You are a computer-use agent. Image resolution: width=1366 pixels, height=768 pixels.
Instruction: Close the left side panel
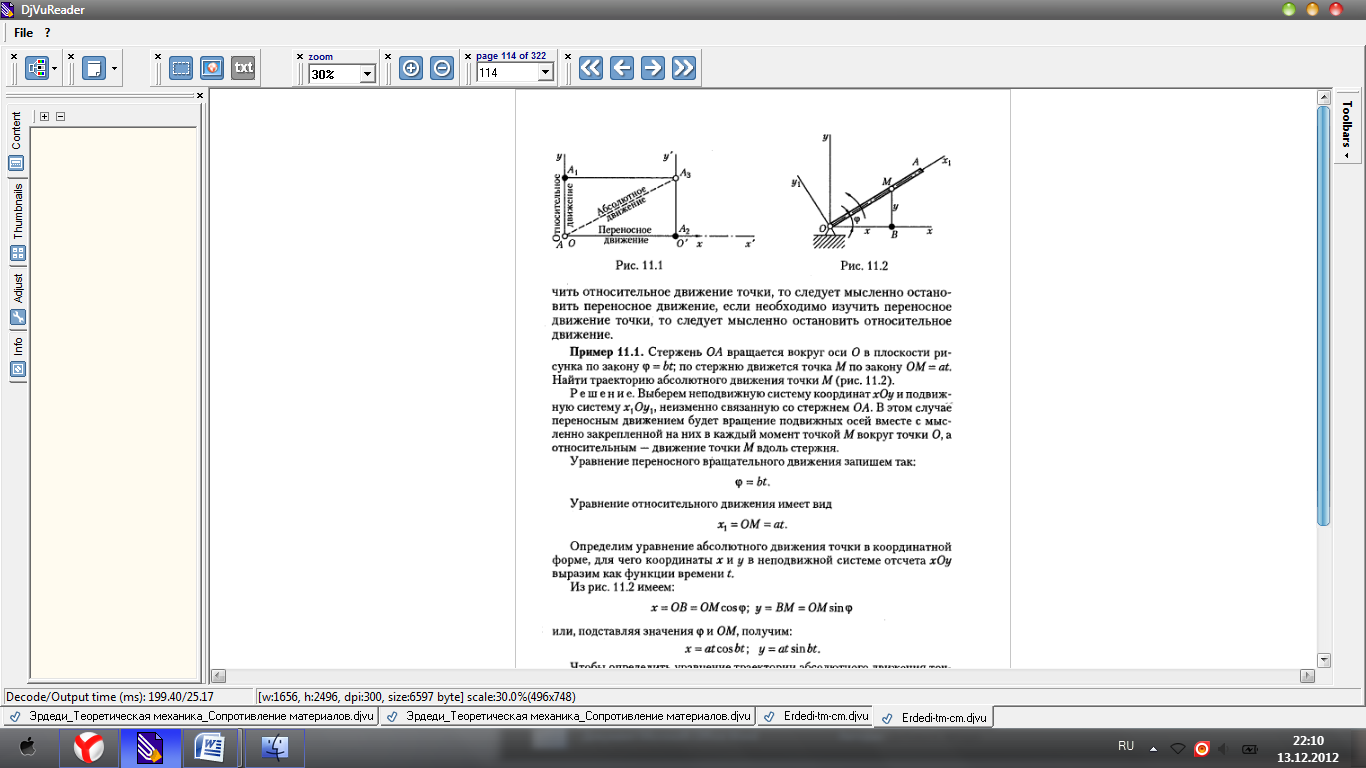coord(200,96)
